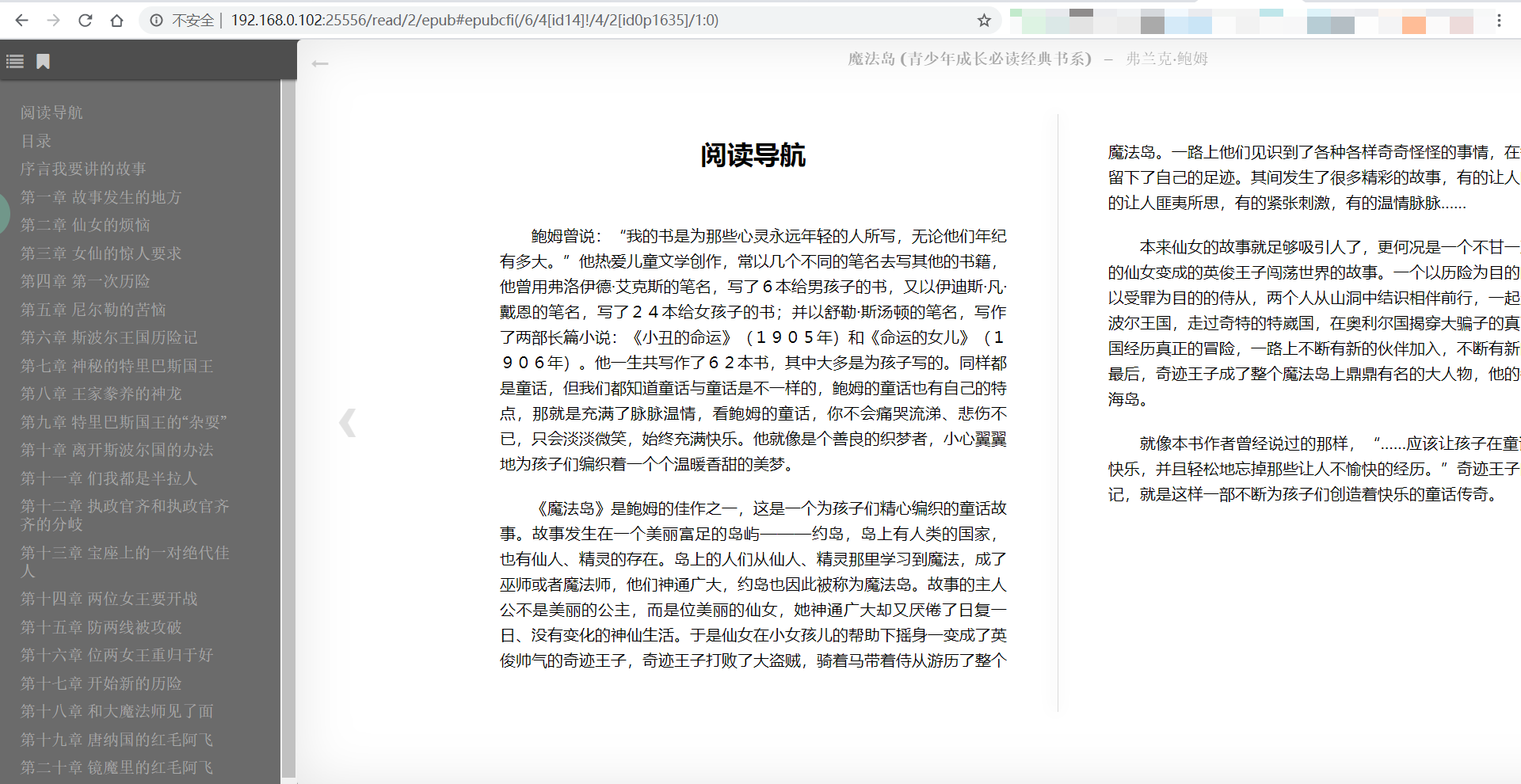Click the browser forward navigation arrow
Viewport: 1521px width, 784px height.
click(53, 21)
